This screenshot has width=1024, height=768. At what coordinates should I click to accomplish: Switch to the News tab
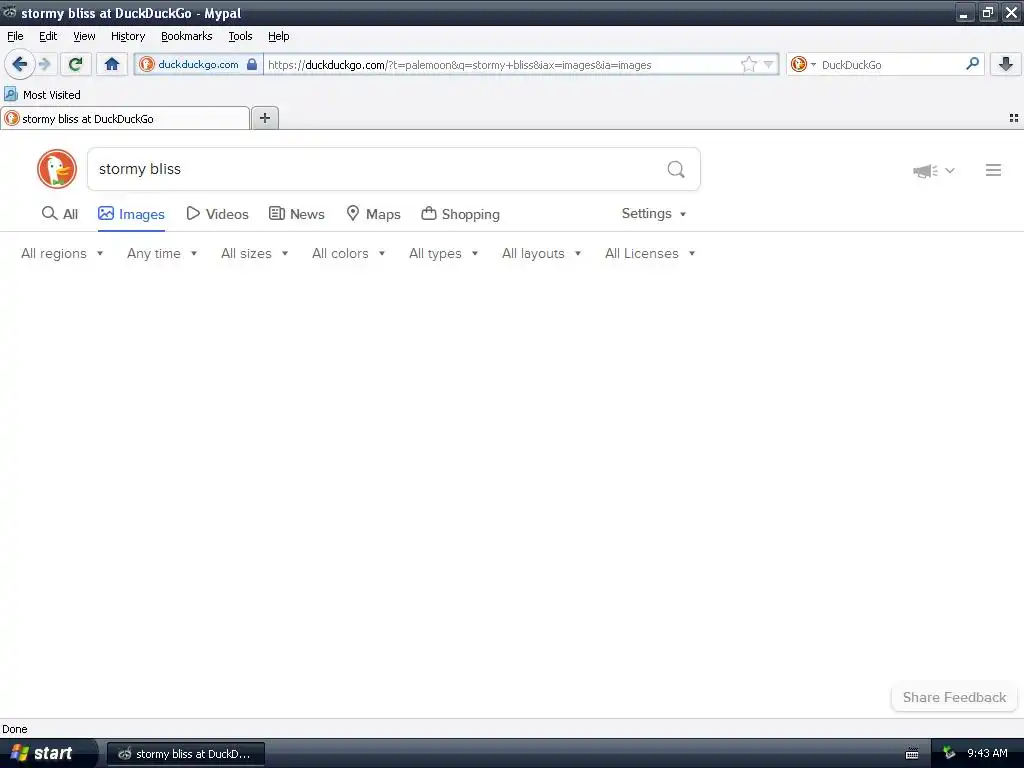pos(297,214)
